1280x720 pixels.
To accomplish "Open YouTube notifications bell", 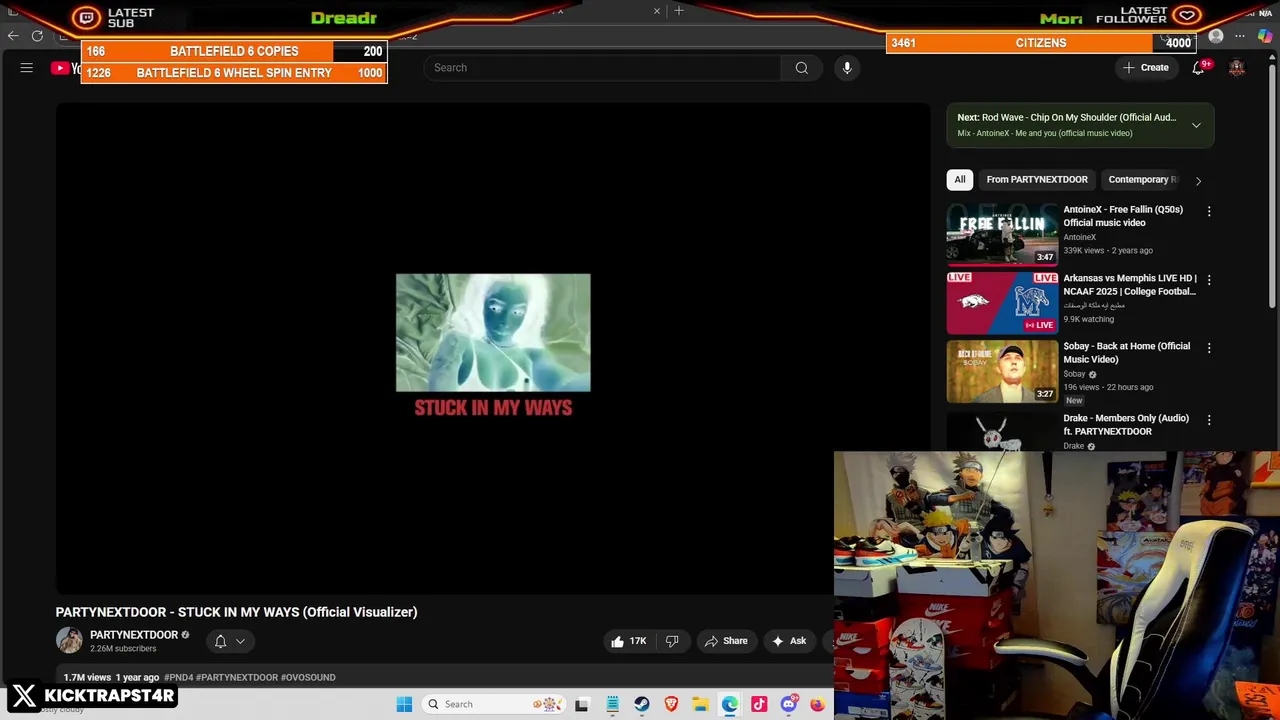I will click(1198, 68).
